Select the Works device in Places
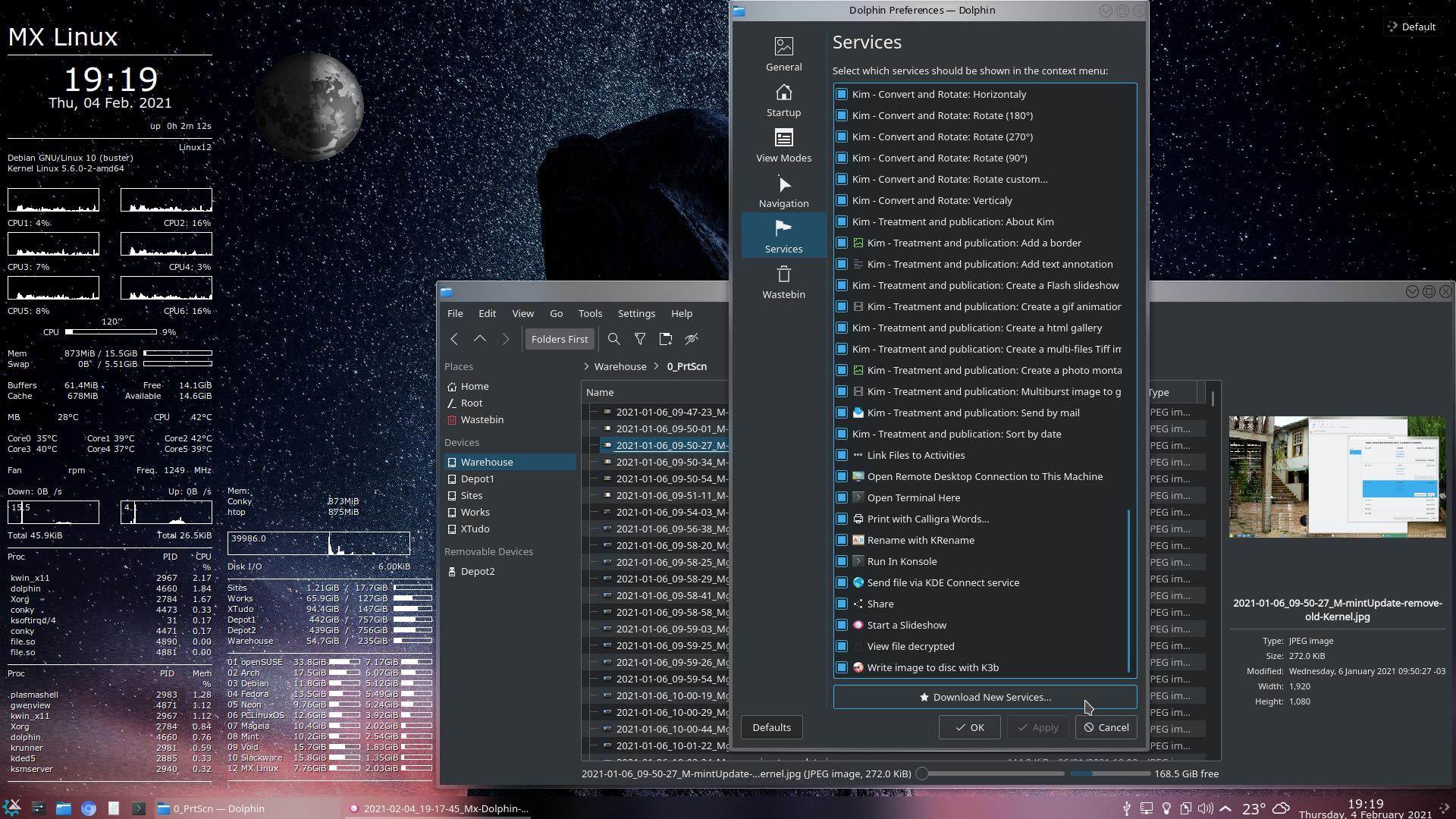This screenshot has width=1456, height=819. 510,512
